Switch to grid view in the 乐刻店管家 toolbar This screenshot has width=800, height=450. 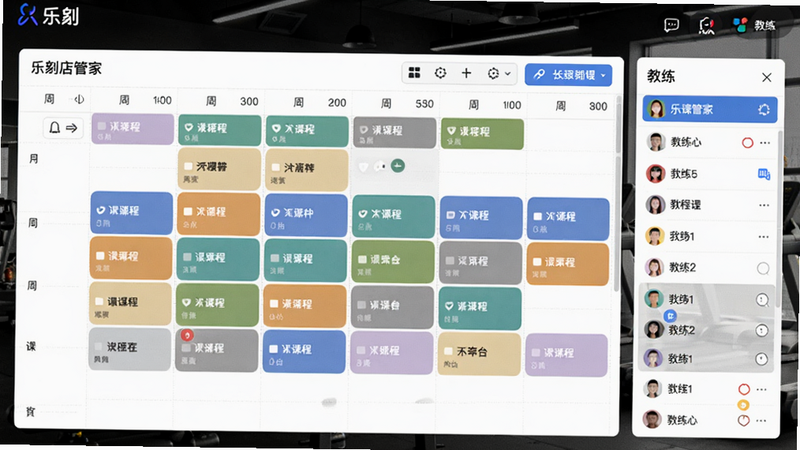(x=414, y=73)
